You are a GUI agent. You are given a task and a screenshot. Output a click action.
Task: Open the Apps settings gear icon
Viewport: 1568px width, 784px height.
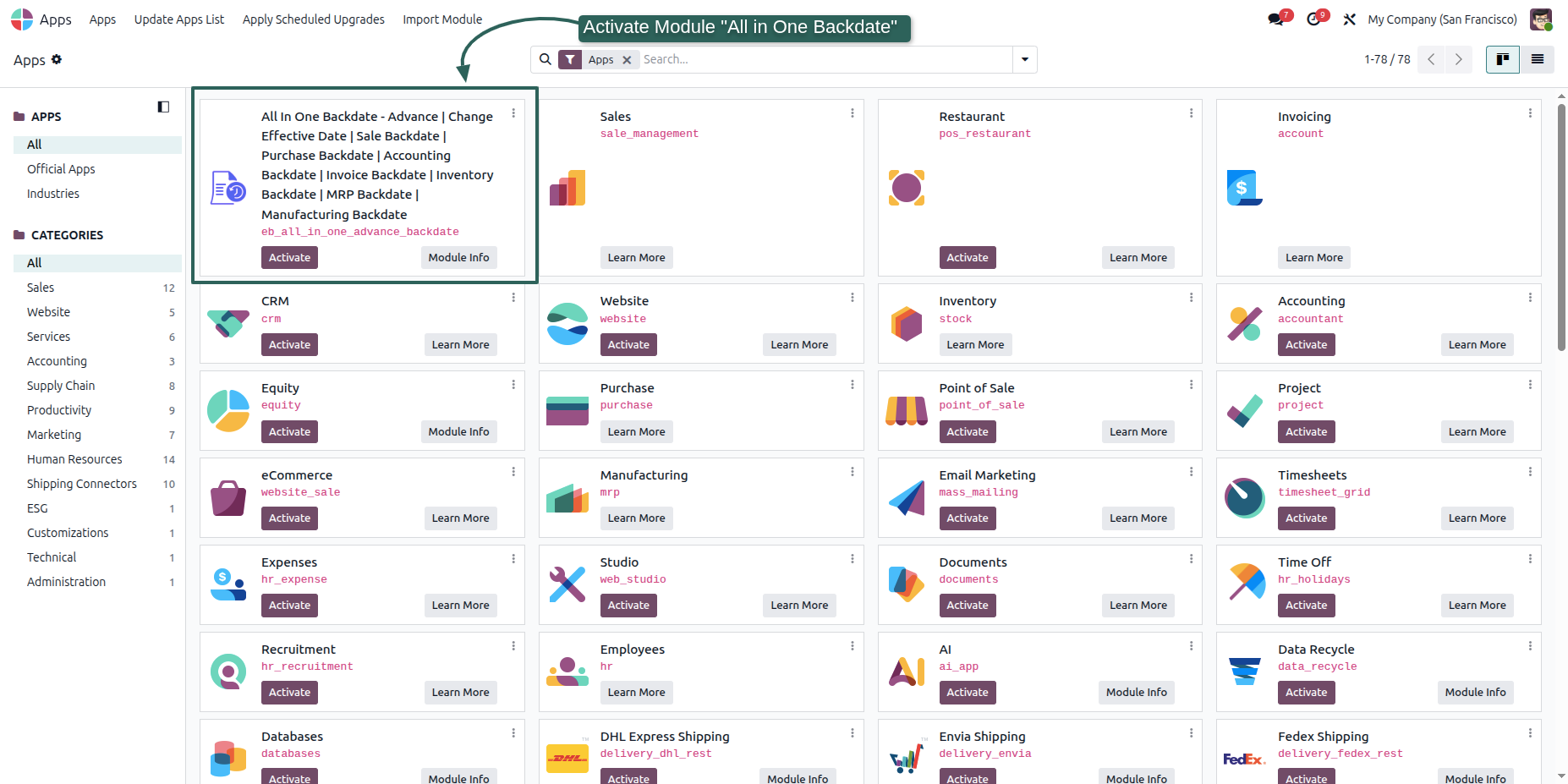click(57, 59)
